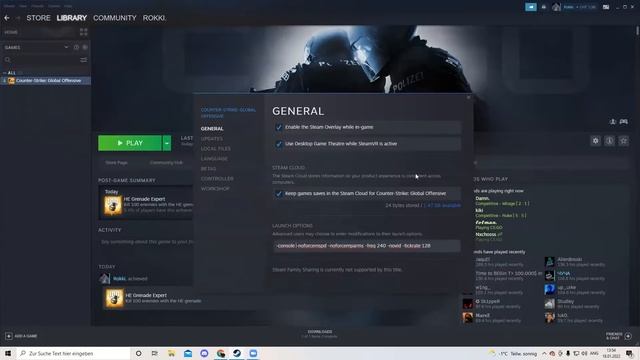This screenshot has width=640, height=360.
Task: Select the WORKSHOP properties tab
Action: pos(215,189)
